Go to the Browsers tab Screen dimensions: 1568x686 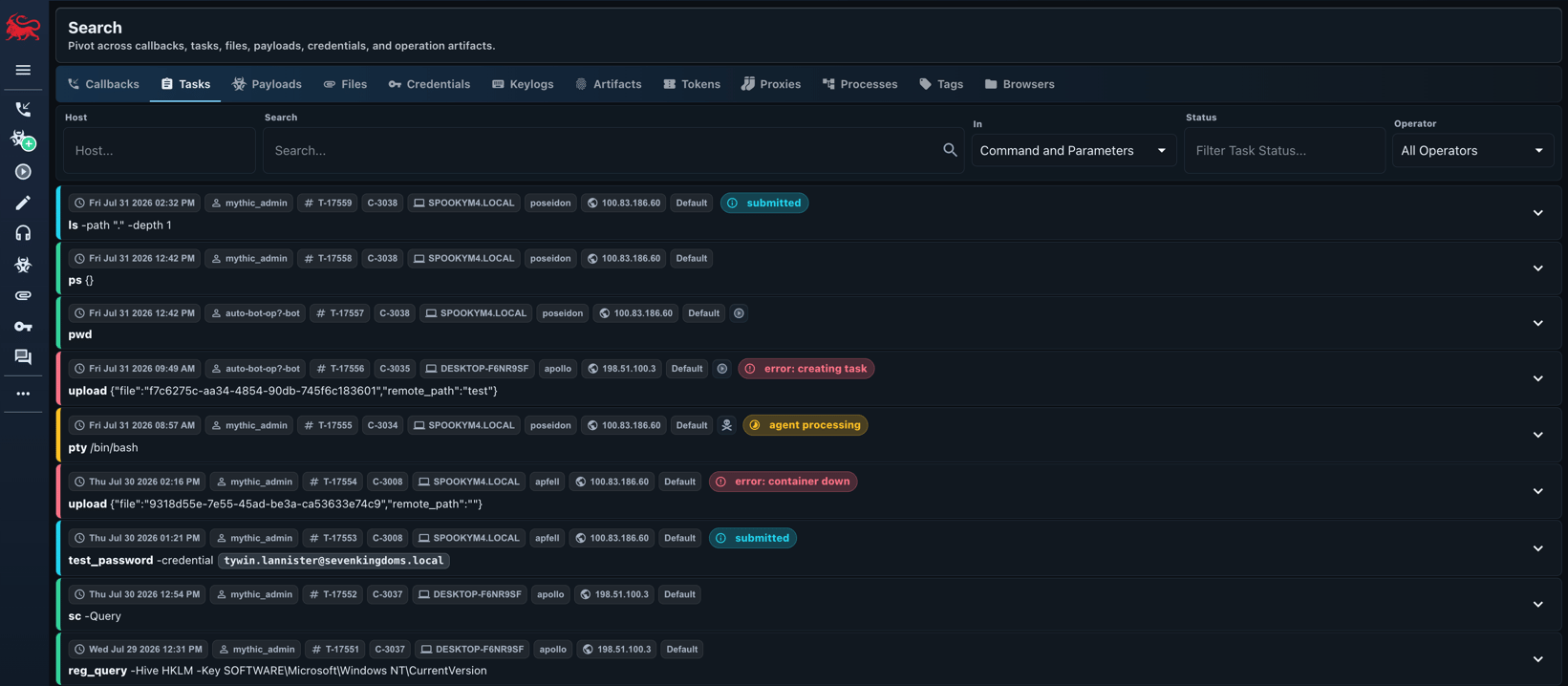pyautogui.click(x=1020, y=84)
